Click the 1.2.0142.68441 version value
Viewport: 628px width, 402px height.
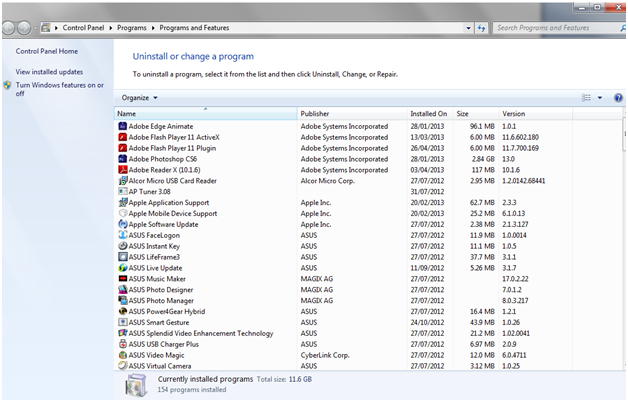coord(524,181)
